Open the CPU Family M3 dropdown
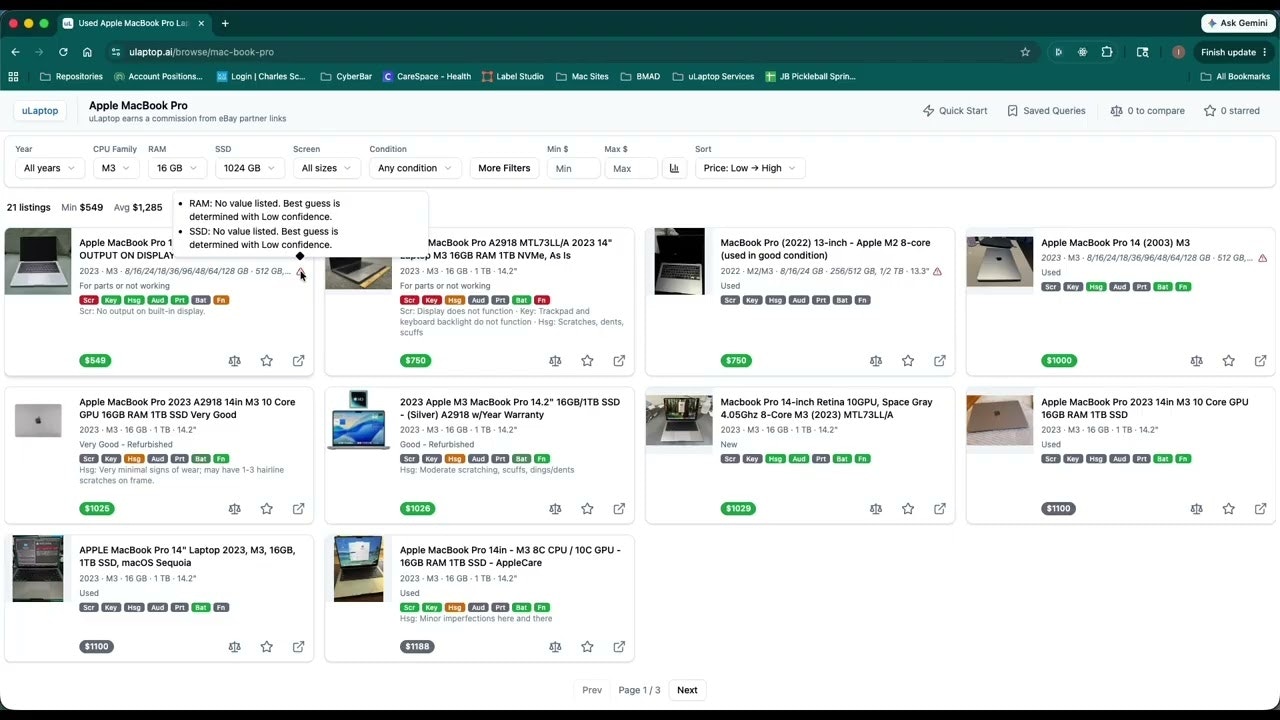This screenshot has width=1280, height=720. pyautogui.click(x=116, y=168)
